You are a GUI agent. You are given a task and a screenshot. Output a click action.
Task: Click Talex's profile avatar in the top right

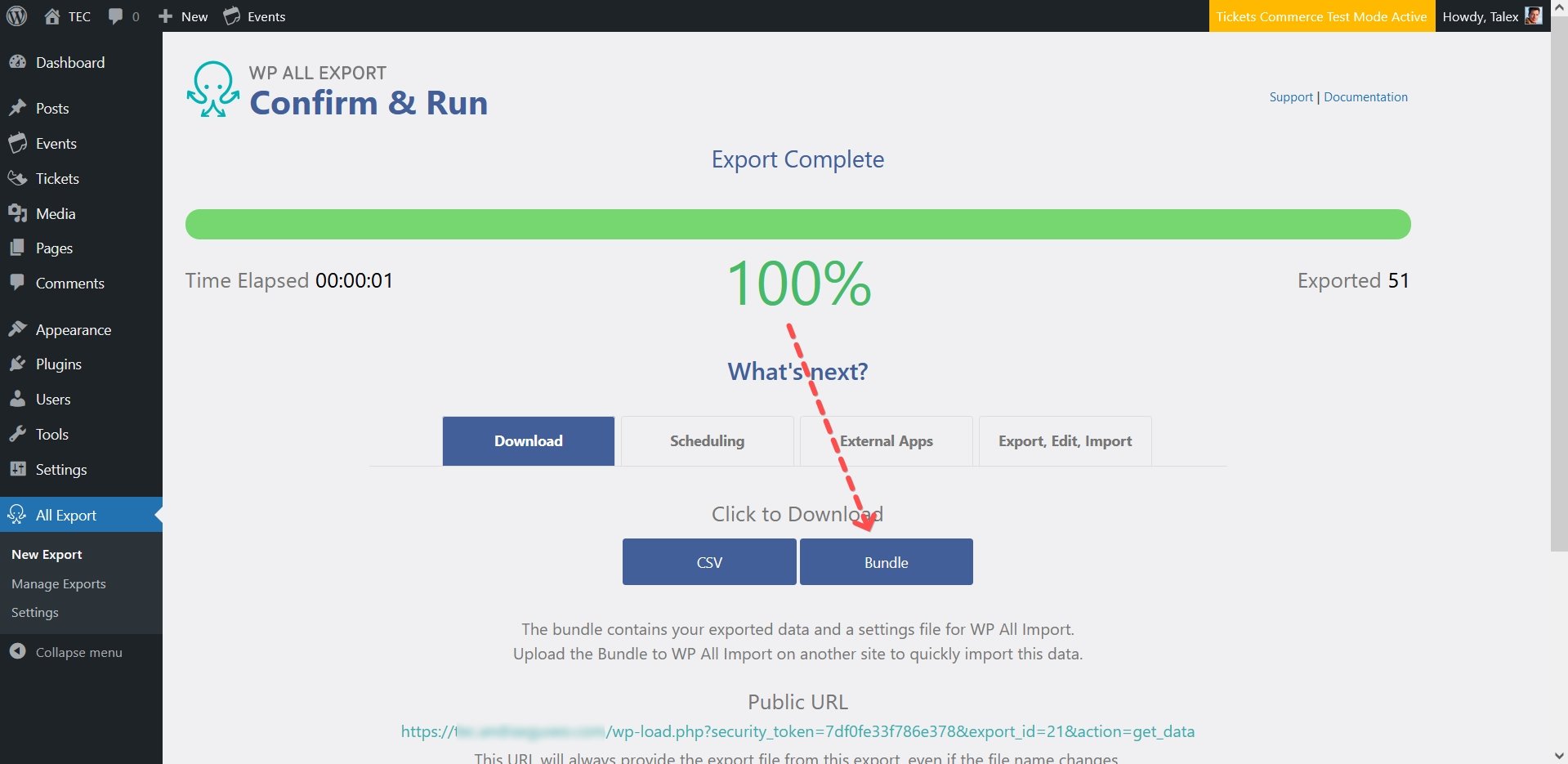click(x=1535, y=16)
